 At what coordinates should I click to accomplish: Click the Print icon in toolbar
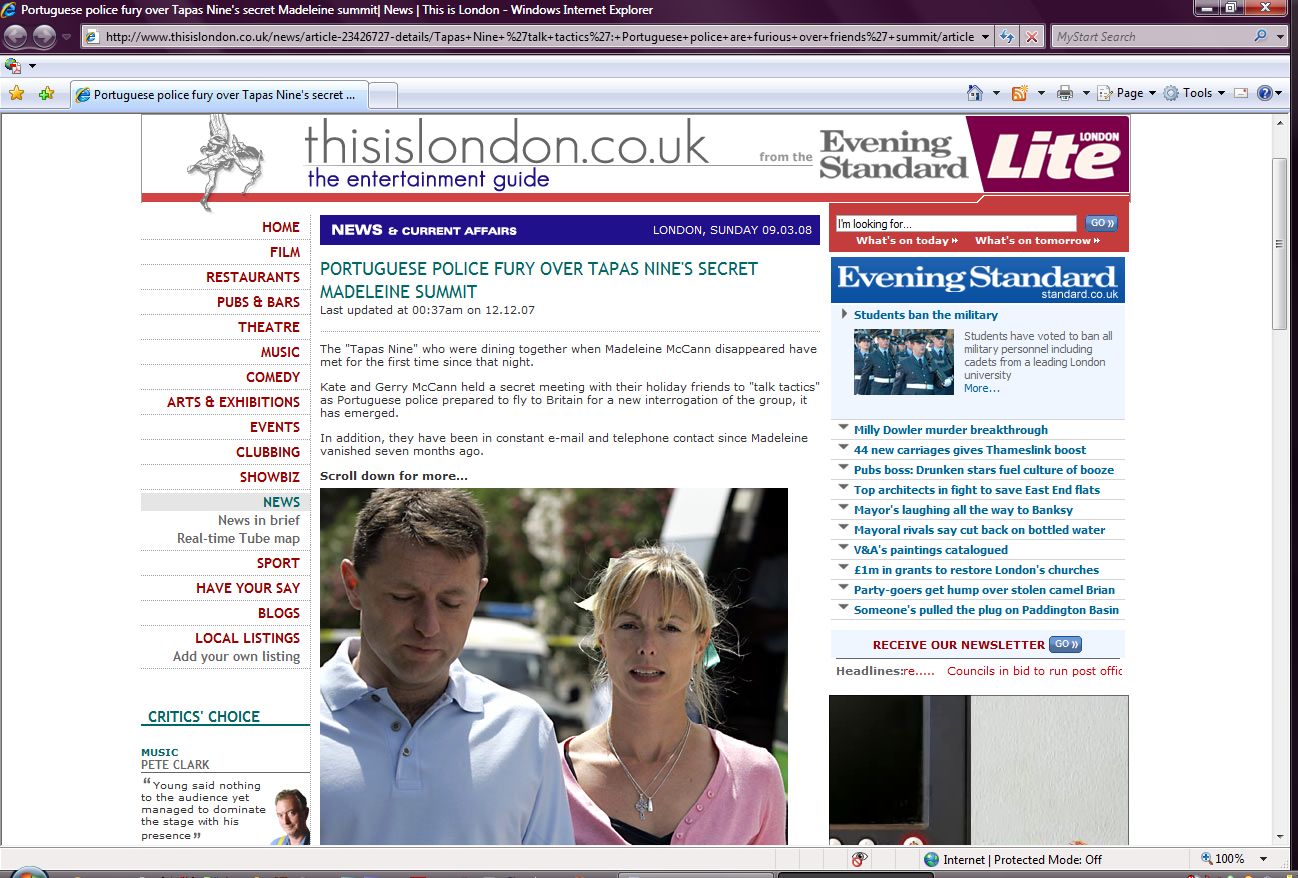(x=1065, y=93)
